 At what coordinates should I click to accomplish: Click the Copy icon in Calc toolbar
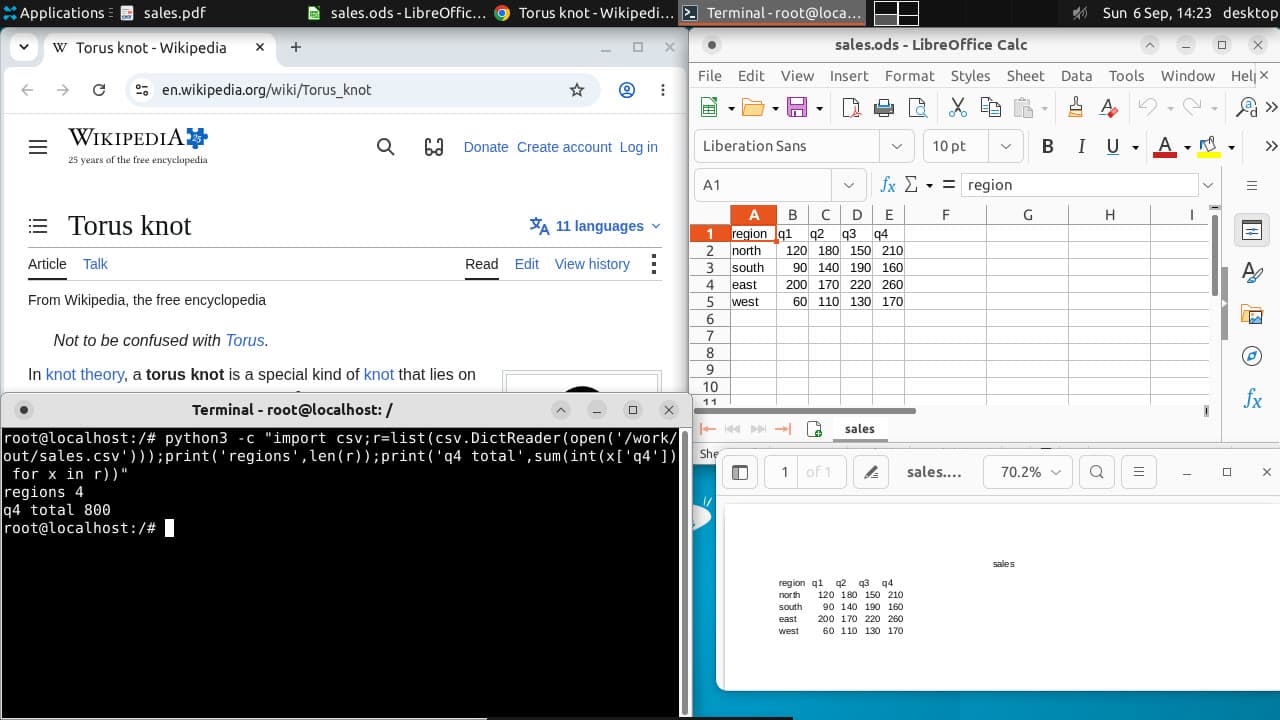[x=991, y=108]
